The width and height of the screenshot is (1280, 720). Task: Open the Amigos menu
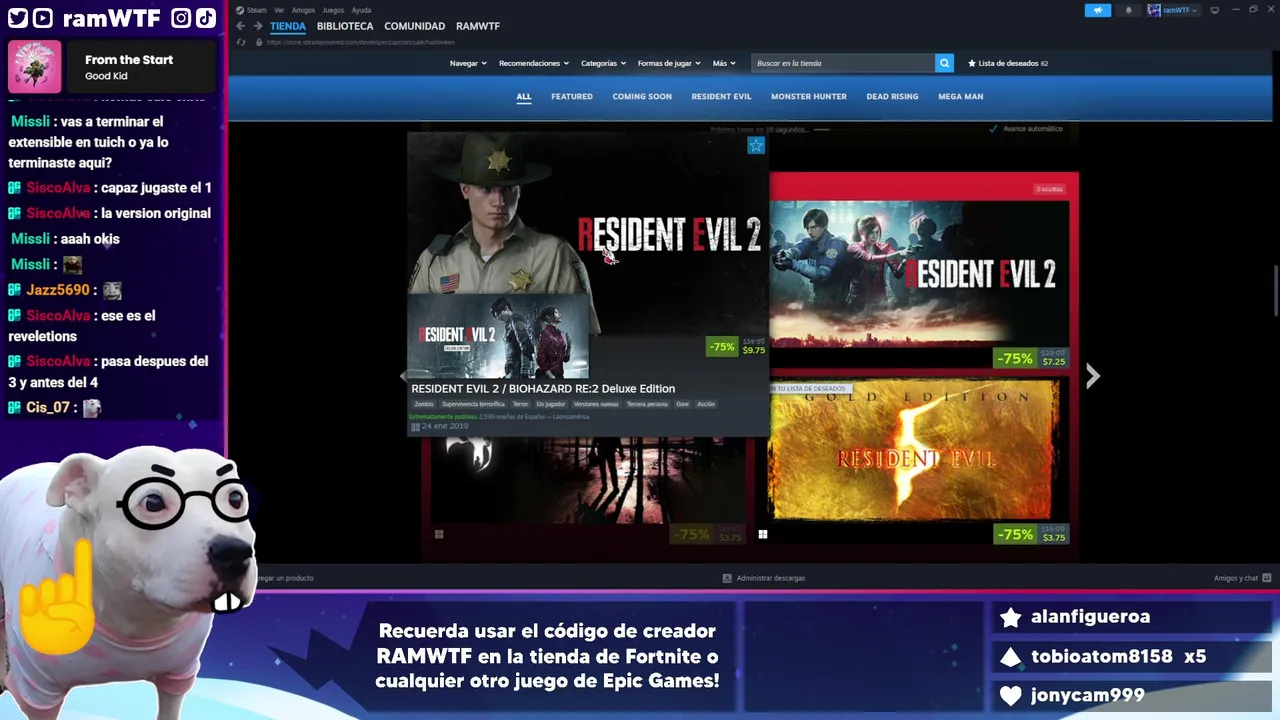tap(303, 10)
